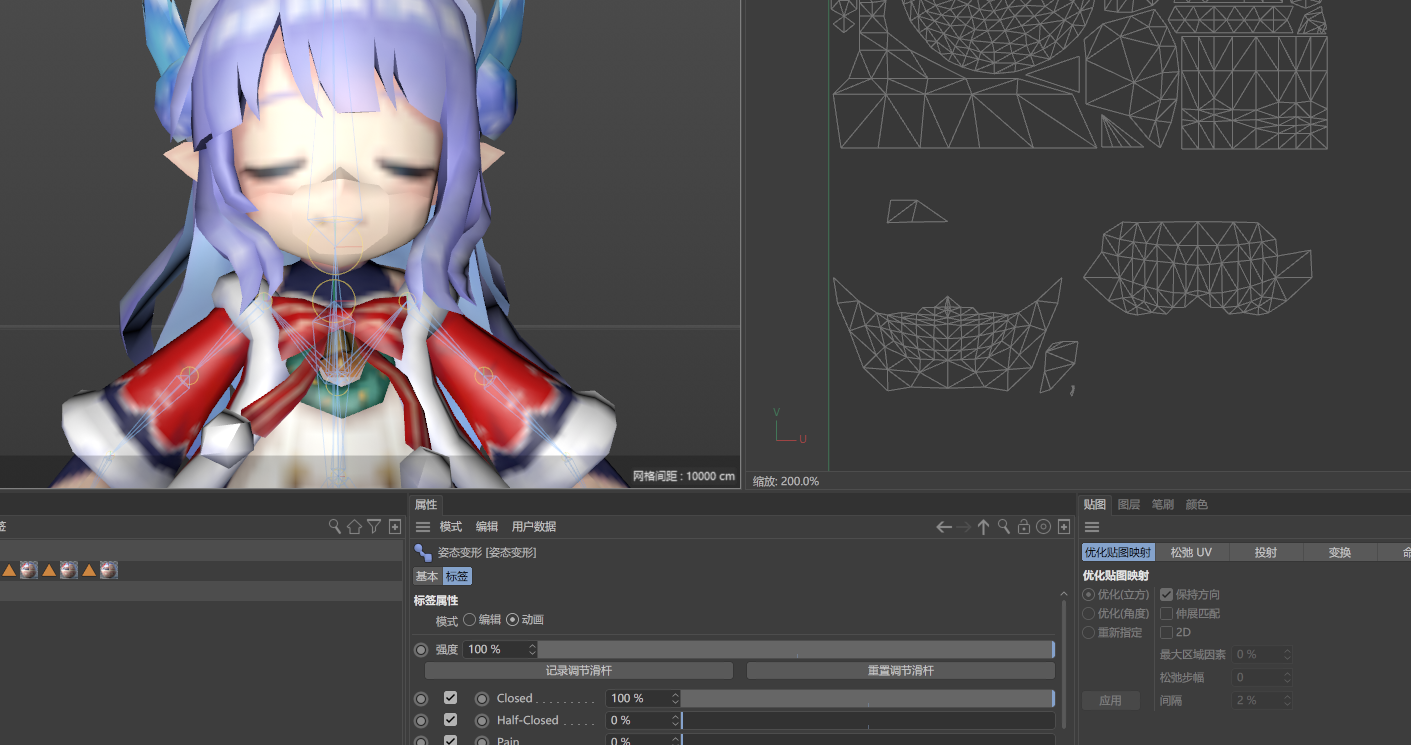Select the 重新指定 radio option
This screenshot has width=1411, height=745.
[1089, 632]
